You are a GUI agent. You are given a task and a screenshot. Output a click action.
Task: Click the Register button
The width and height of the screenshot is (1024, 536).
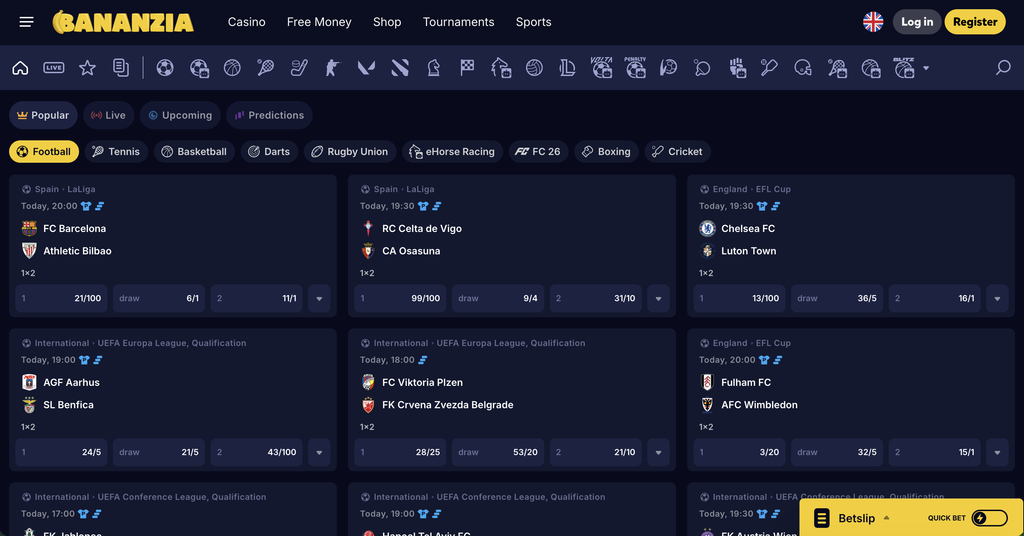(975, 22)
